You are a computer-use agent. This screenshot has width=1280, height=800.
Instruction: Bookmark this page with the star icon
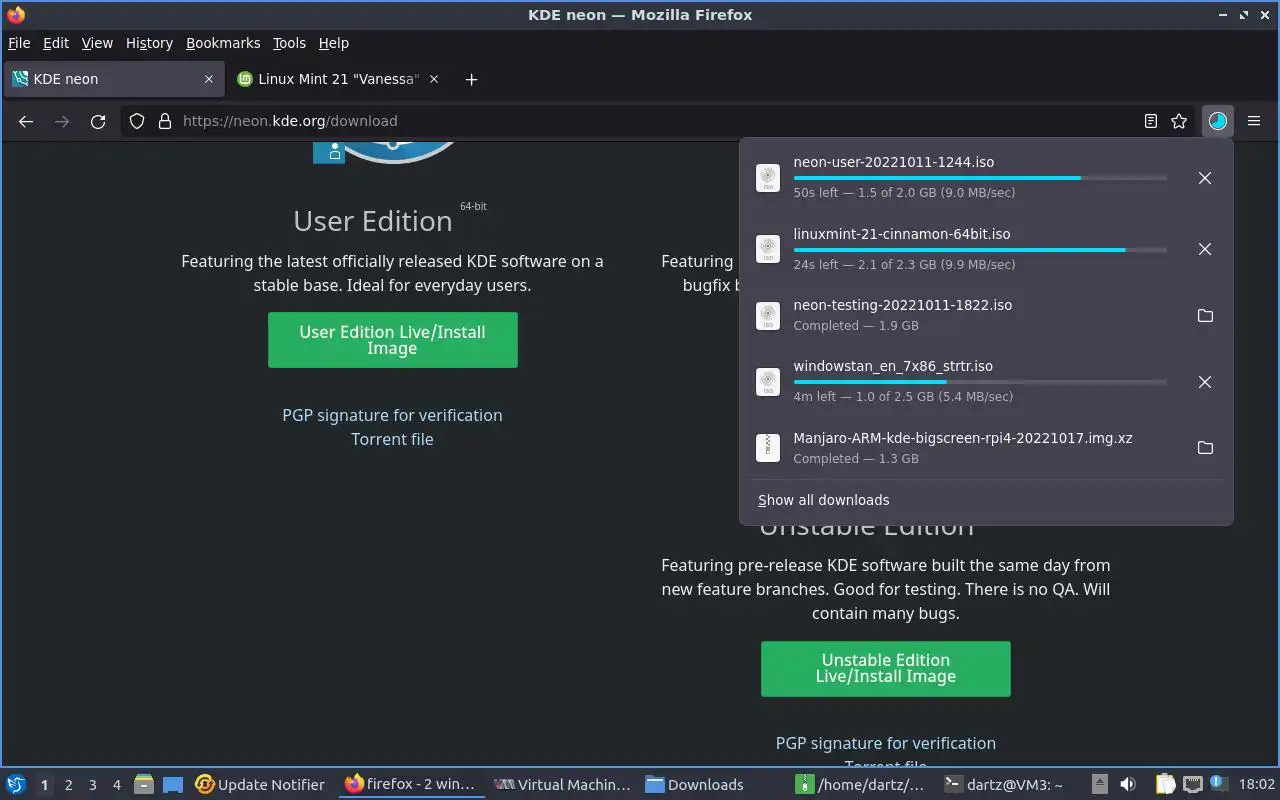tap(1179, 121)
